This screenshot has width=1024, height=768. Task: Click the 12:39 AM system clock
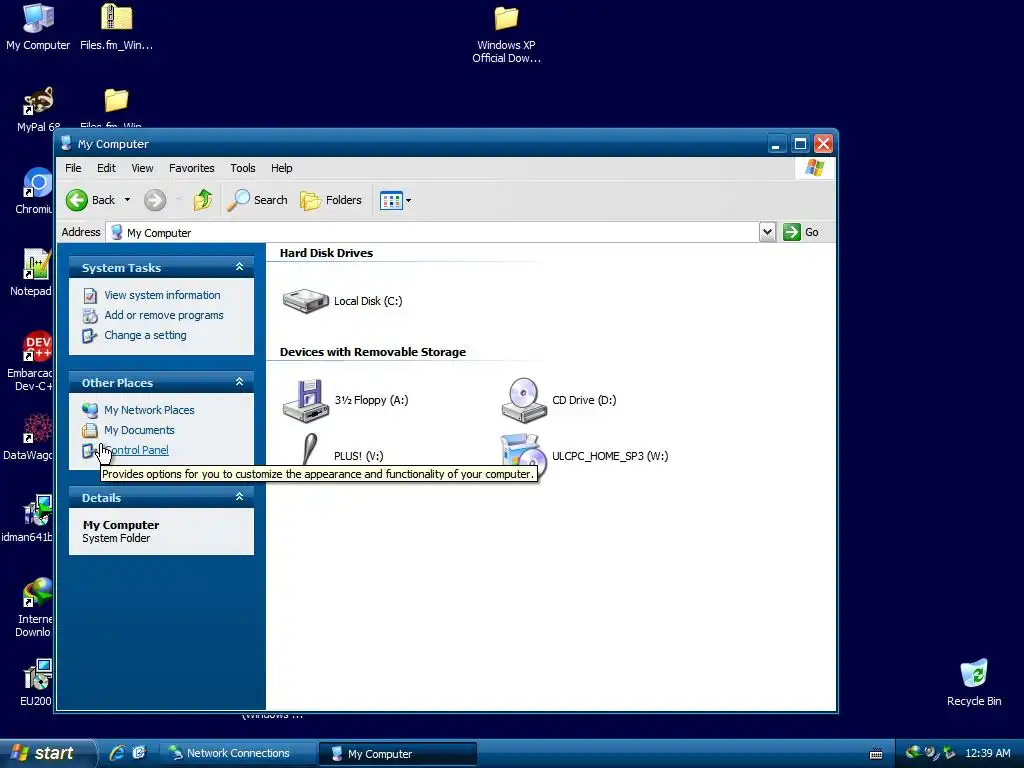click(987, 753)
